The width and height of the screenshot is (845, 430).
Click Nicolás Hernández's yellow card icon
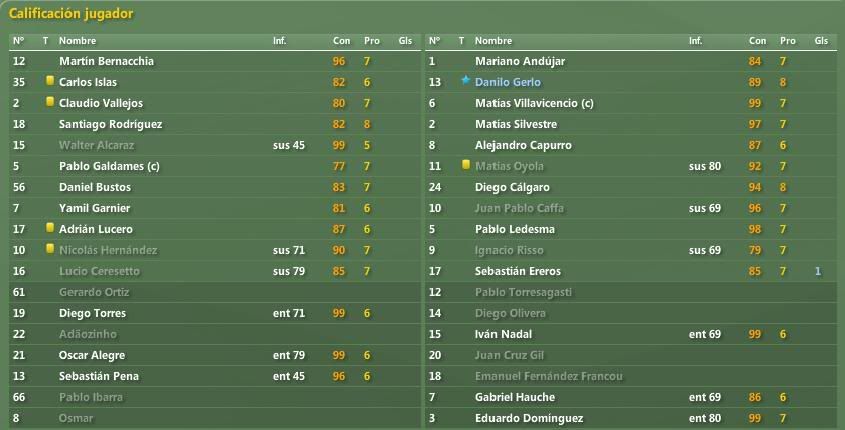(x=50, y=249)
